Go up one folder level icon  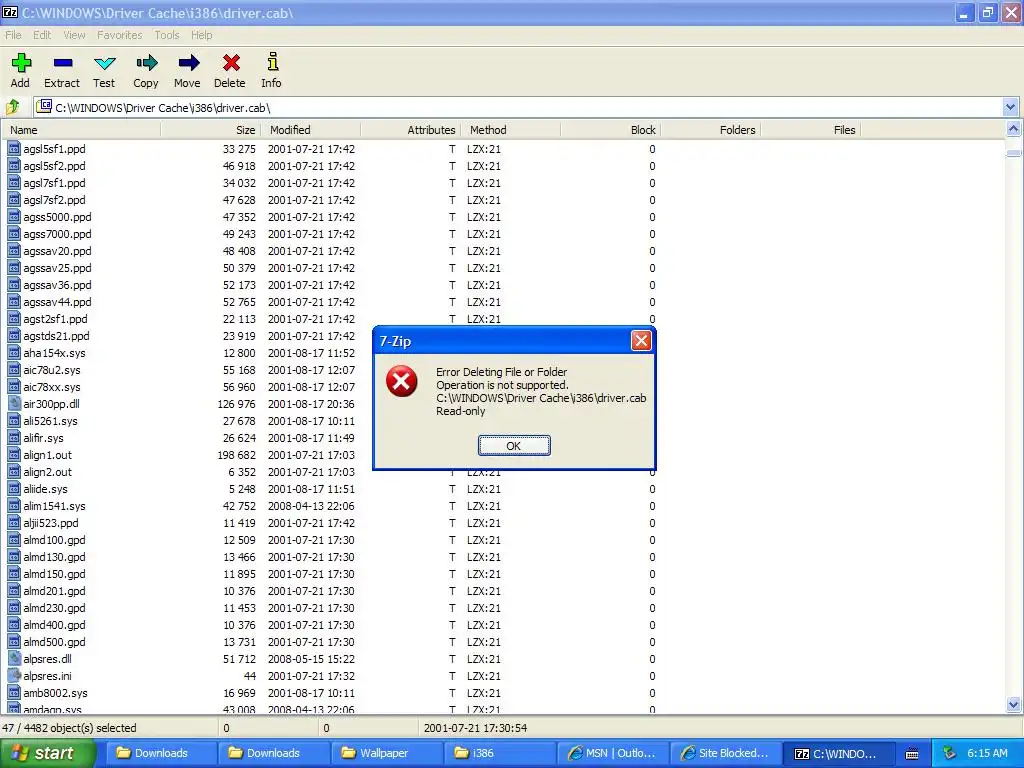(13, 107)
